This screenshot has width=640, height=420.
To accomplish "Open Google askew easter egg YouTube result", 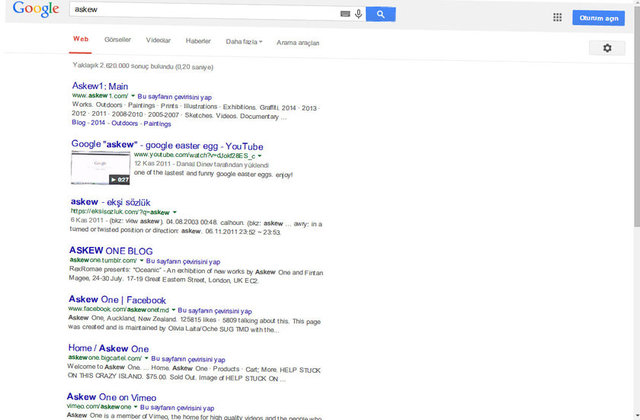I will [x=167, y=145].
